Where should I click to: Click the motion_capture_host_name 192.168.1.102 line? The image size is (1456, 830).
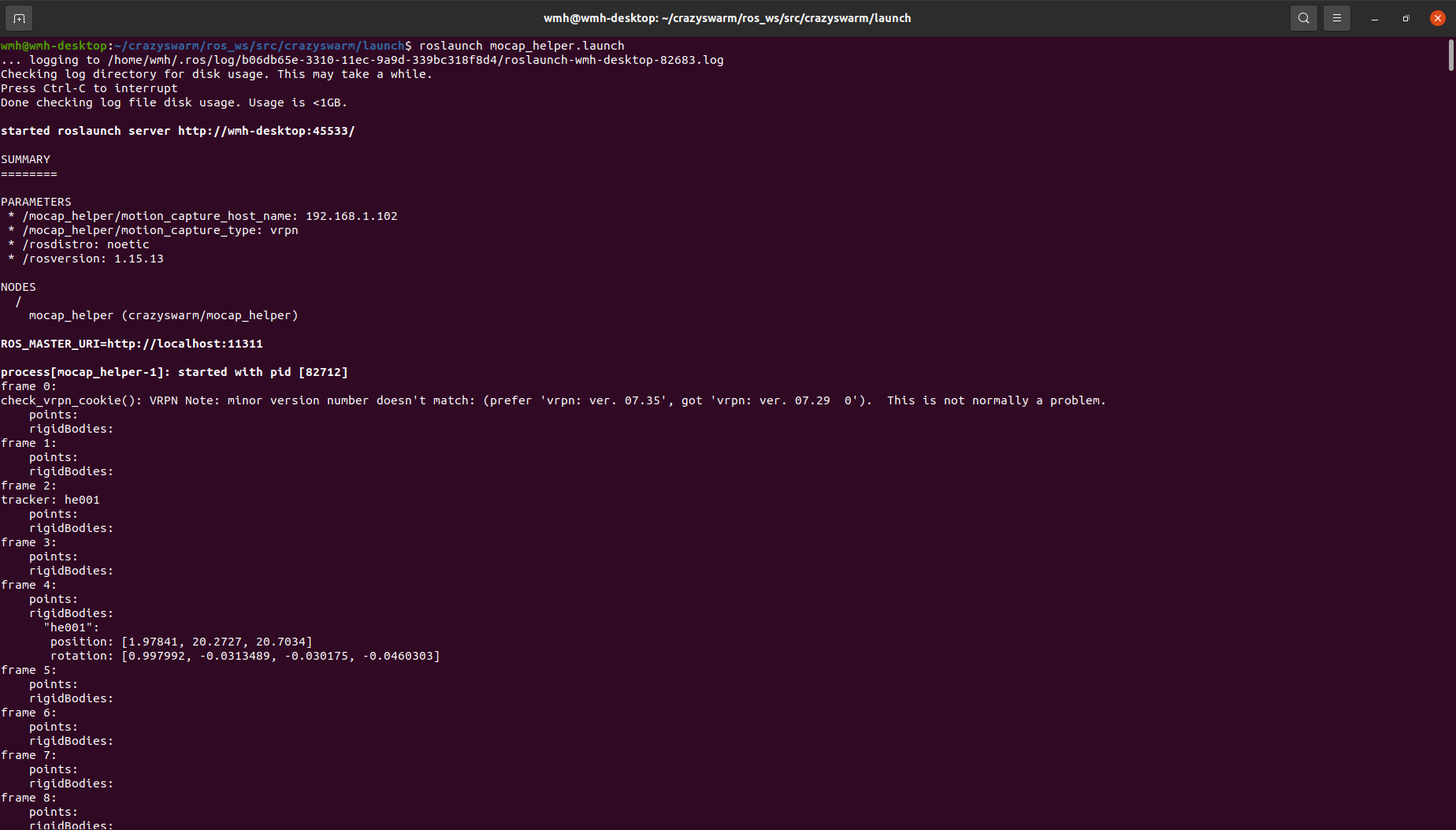click(203, 216)
